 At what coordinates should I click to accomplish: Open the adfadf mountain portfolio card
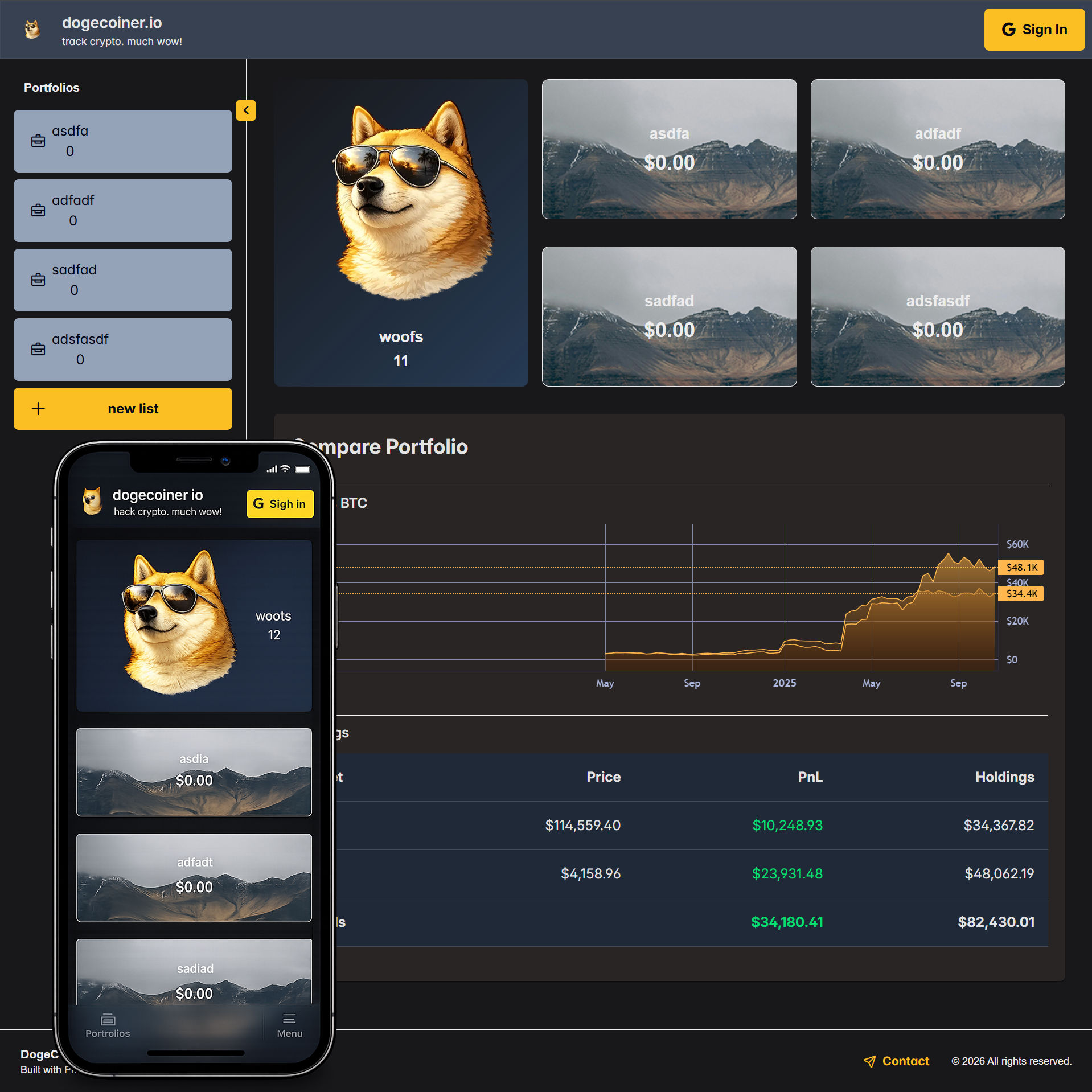coord(937,149)
